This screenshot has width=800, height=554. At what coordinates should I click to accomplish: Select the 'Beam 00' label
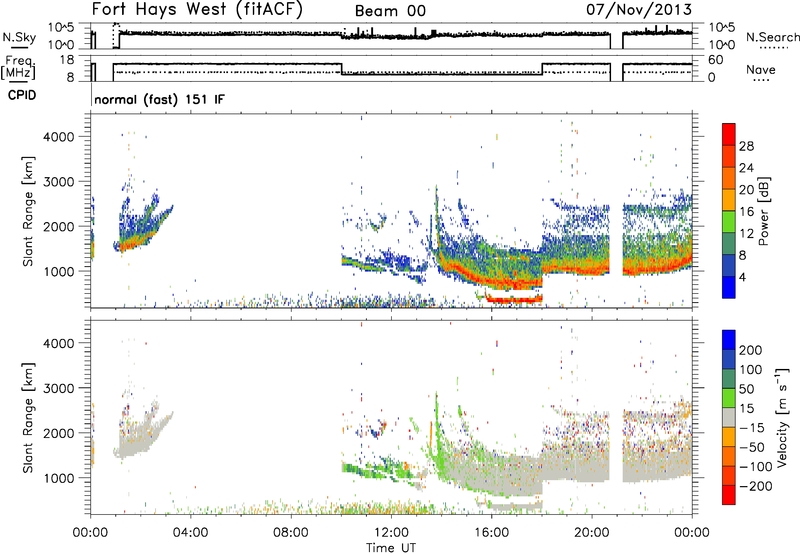click(390, 11)
